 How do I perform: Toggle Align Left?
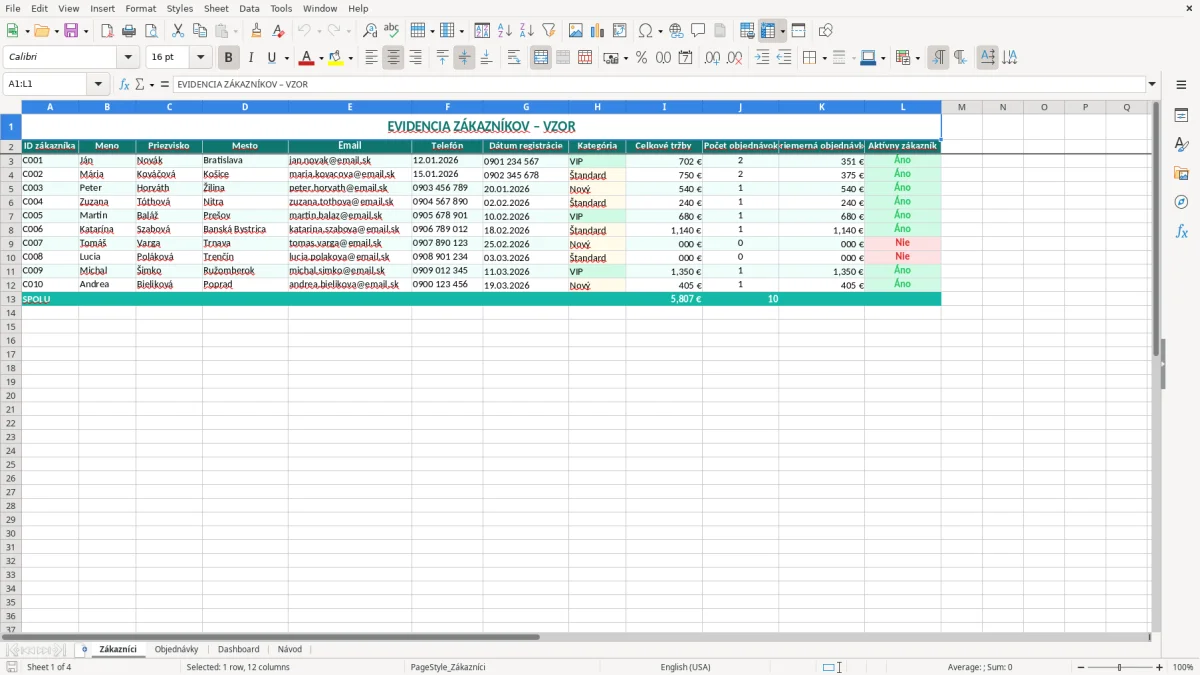(371, 58)
